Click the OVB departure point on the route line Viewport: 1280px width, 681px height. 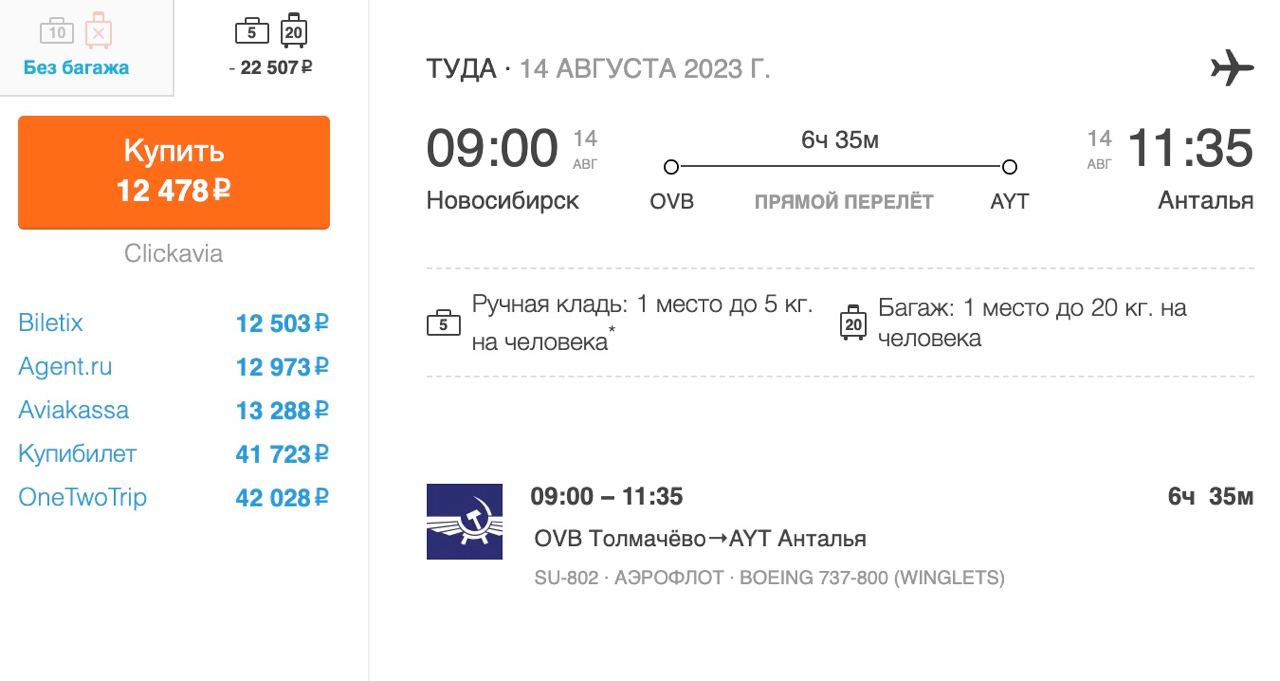click(671, 167)
